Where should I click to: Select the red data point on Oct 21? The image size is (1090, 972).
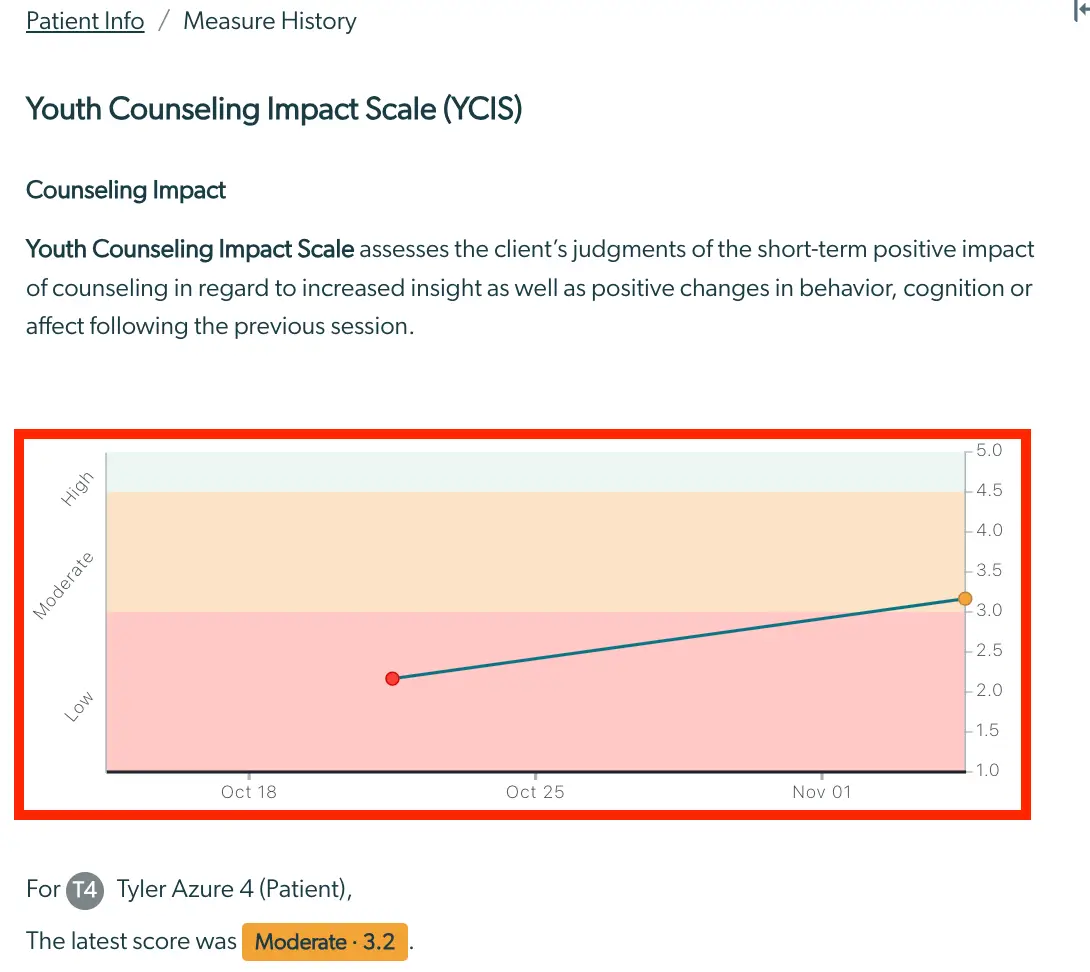point(392,678)
